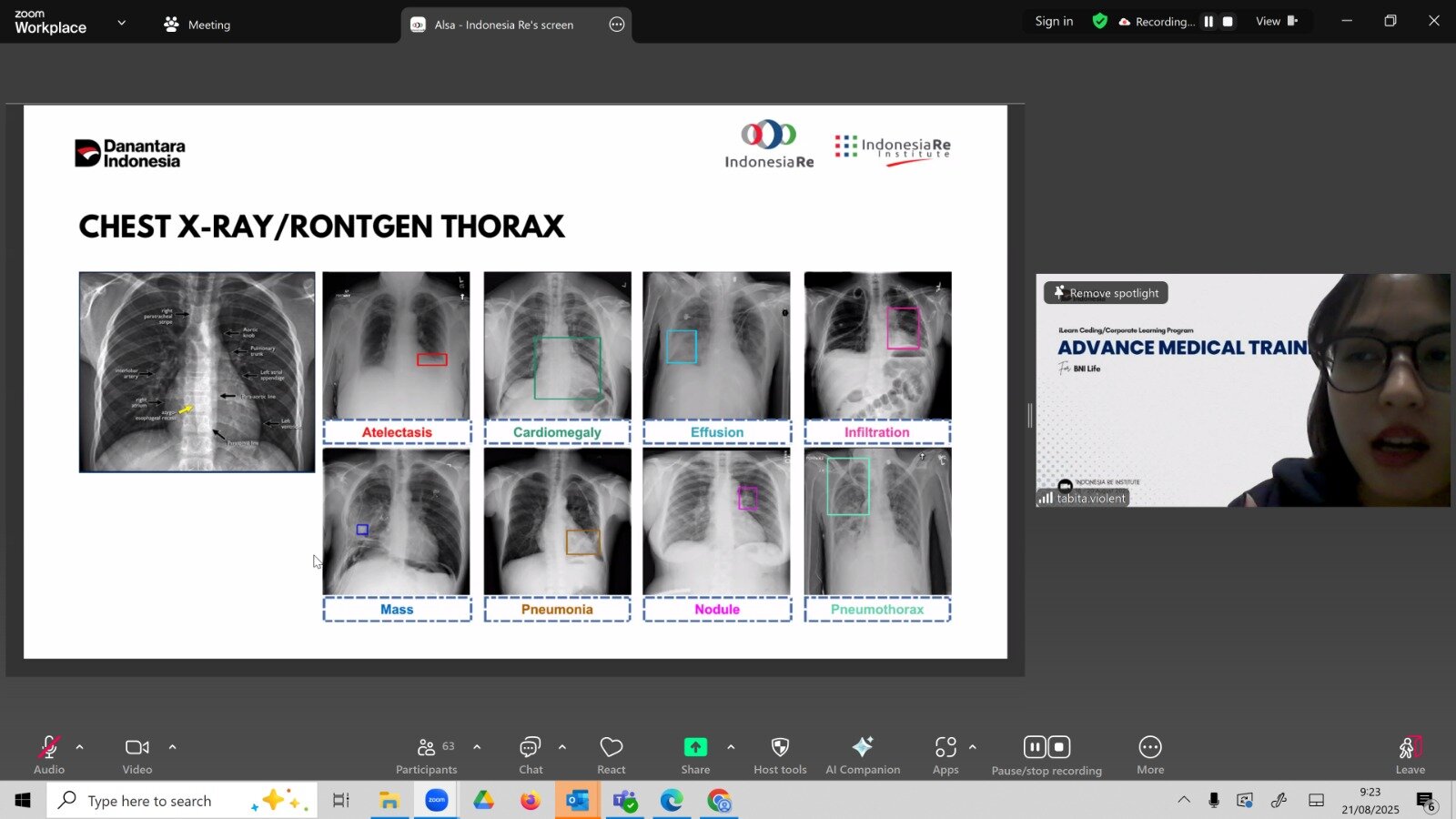Open the Apps button
The height and width of the screenshot is (819, 1456).
[x=945, y=755]
